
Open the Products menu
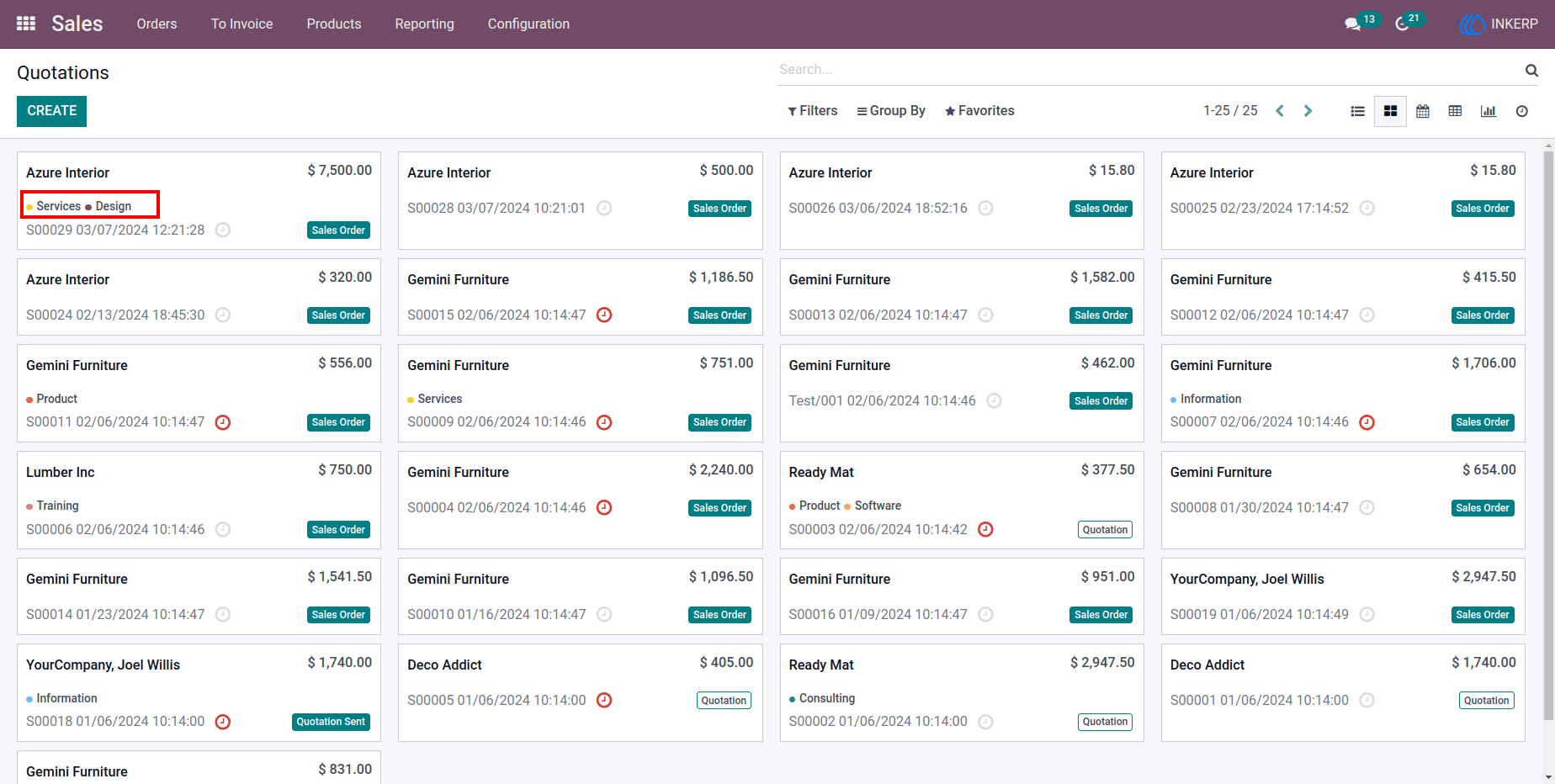[334, 24]
